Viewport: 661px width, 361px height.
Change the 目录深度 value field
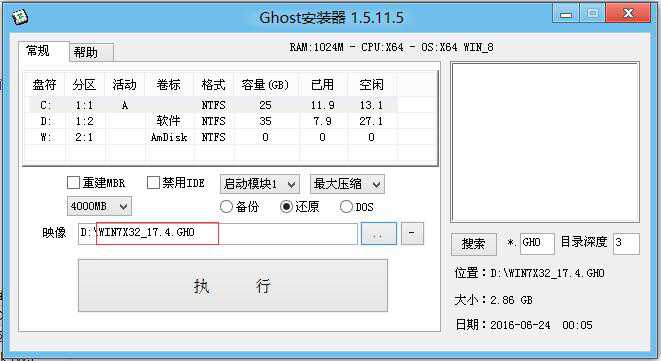coord(626,243)
